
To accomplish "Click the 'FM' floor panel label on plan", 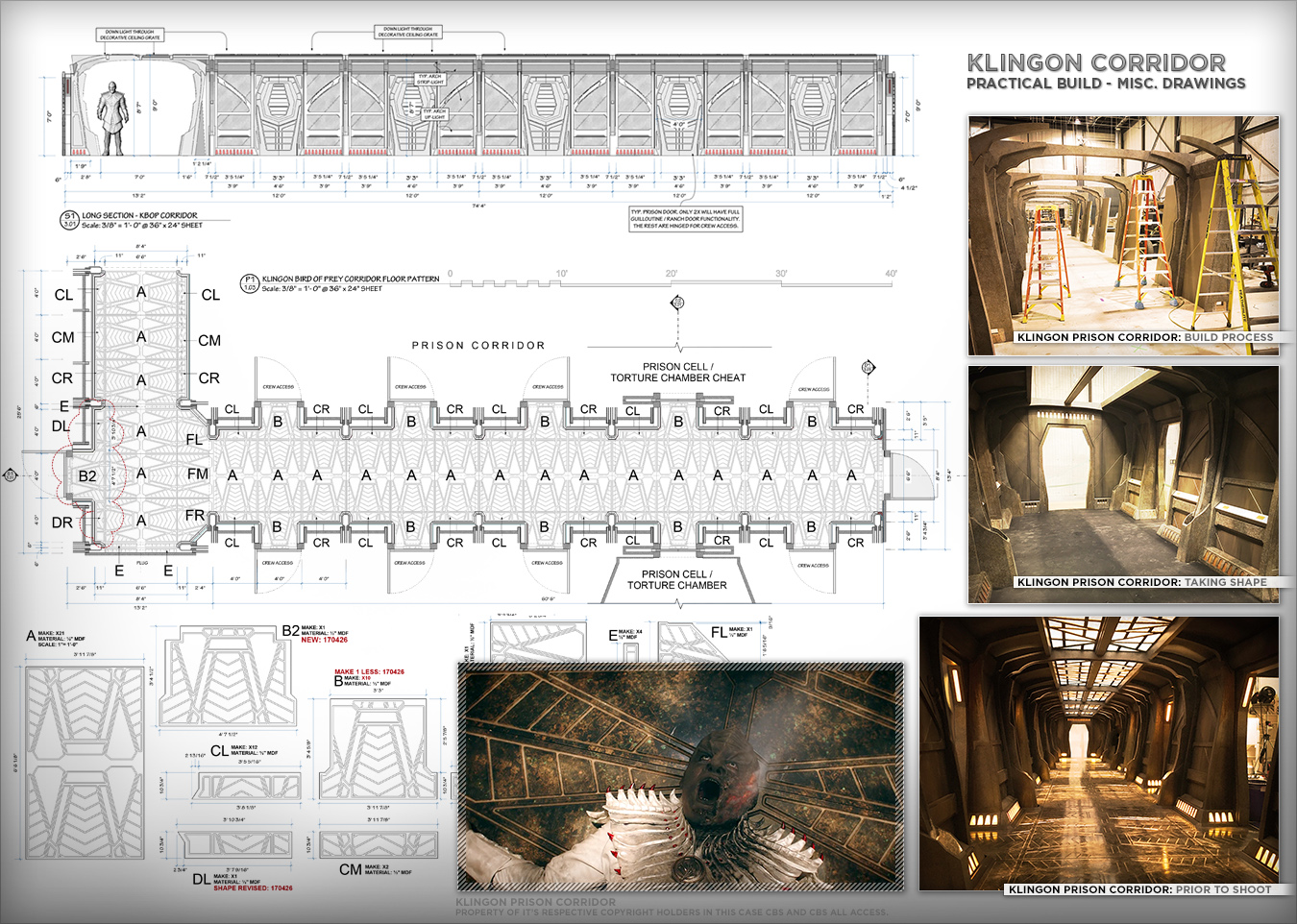I will (x=198, y=474).
